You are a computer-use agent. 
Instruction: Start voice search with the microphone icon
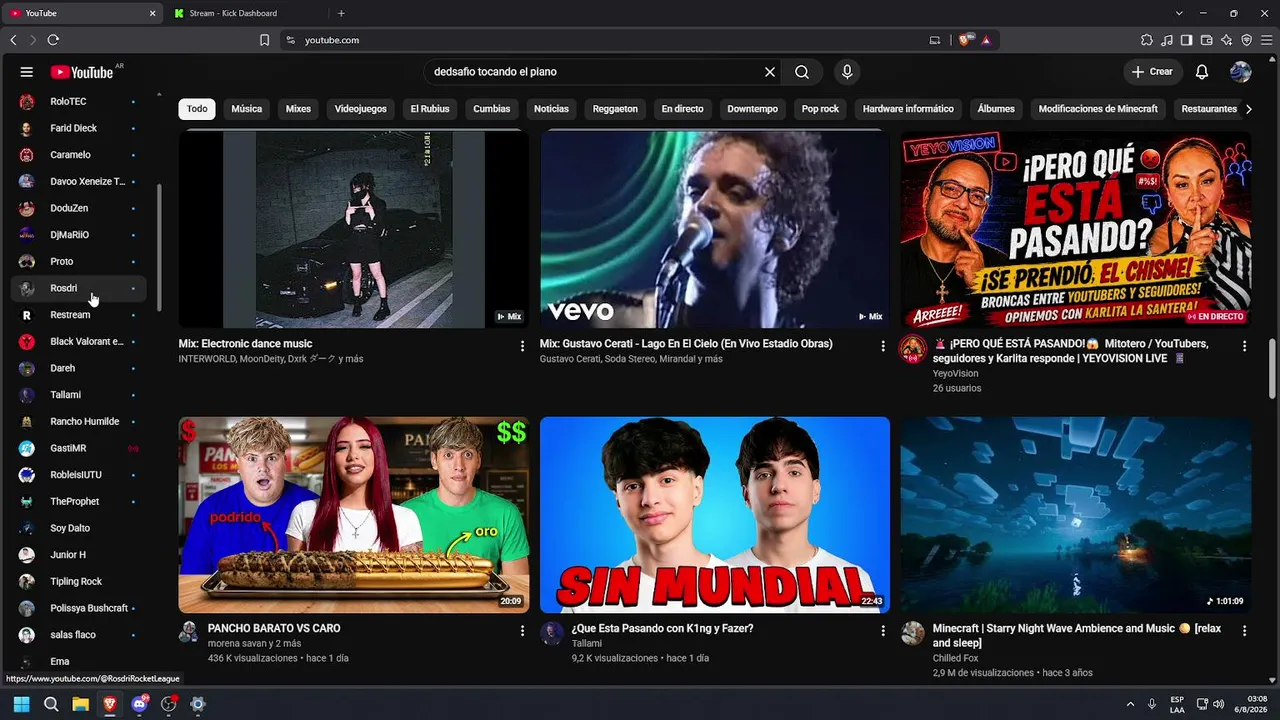[x=847, y=72]
